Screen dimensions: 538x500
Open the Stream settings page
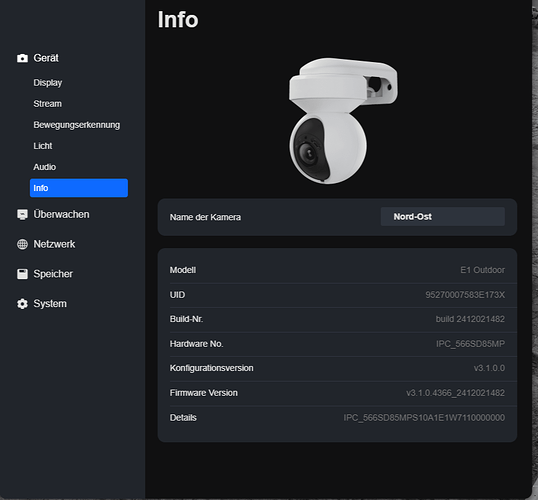[48, 104]
